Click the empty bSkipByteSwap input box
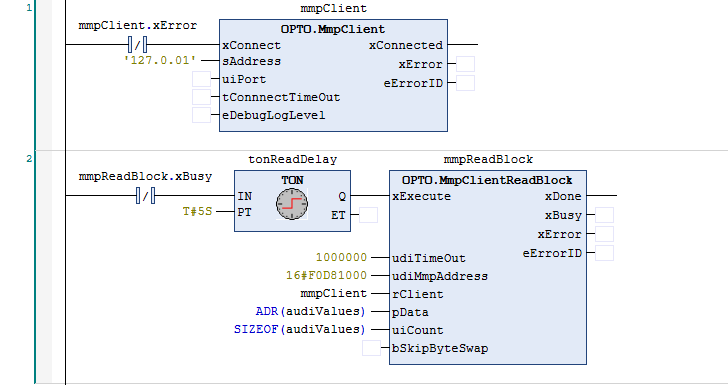Screen dimensions: 728x387 371,348
